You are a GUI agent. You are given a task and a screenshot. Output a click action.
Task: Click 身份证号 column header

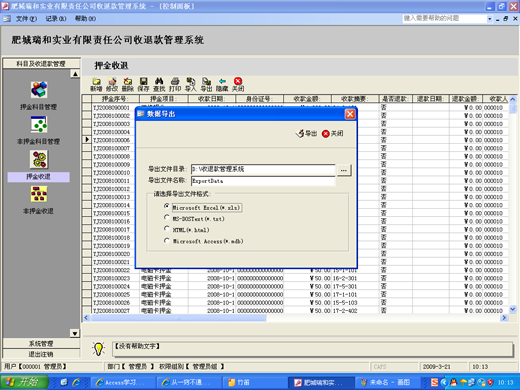click(x=260, y=99)
